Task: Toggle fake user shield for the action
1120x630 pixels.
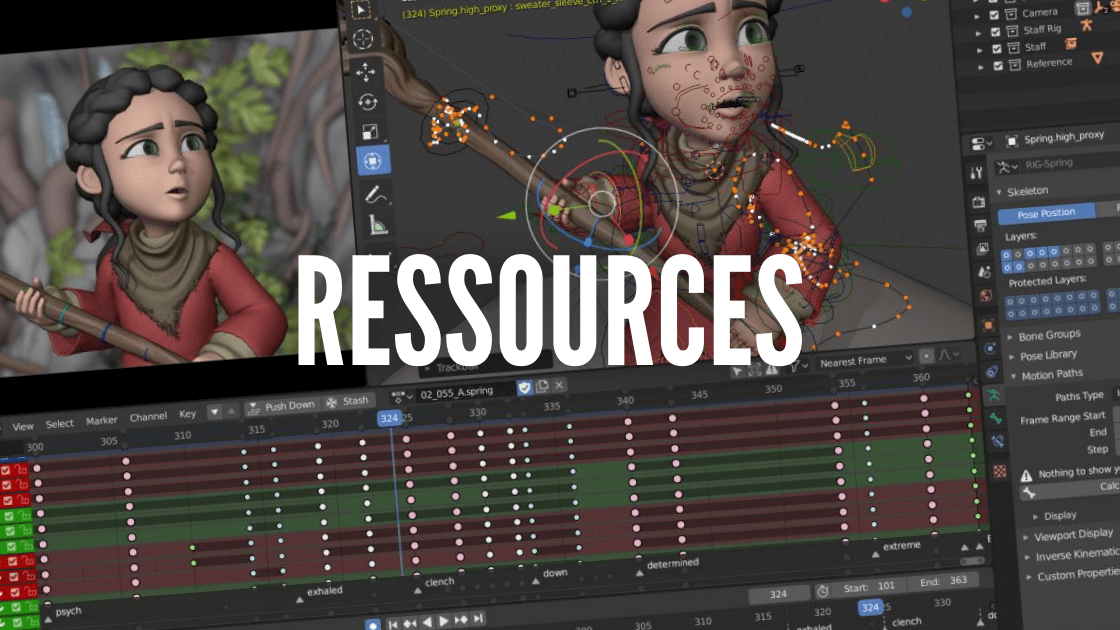Action: (525, 387)
